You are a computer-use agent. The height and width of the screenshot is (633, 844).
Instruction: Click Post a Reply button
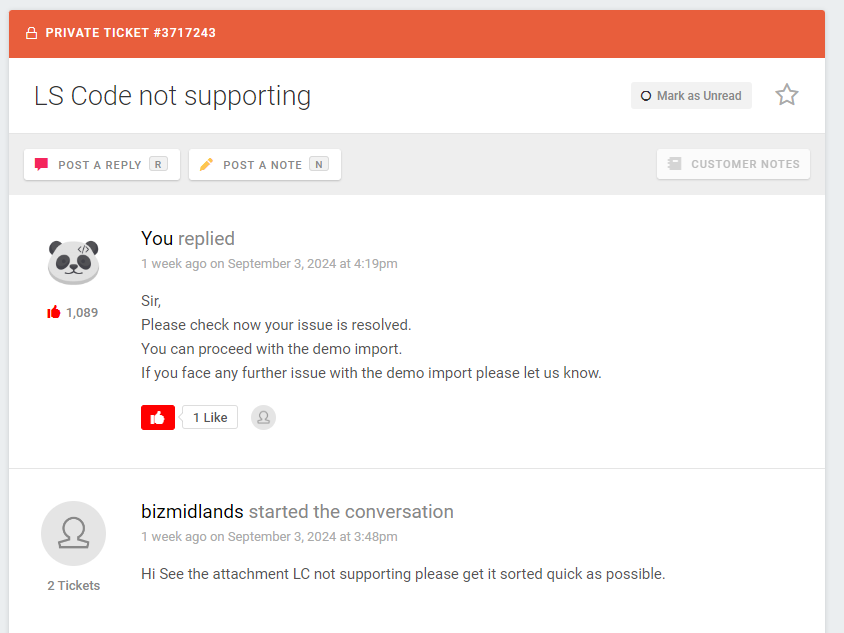(102, 164)
